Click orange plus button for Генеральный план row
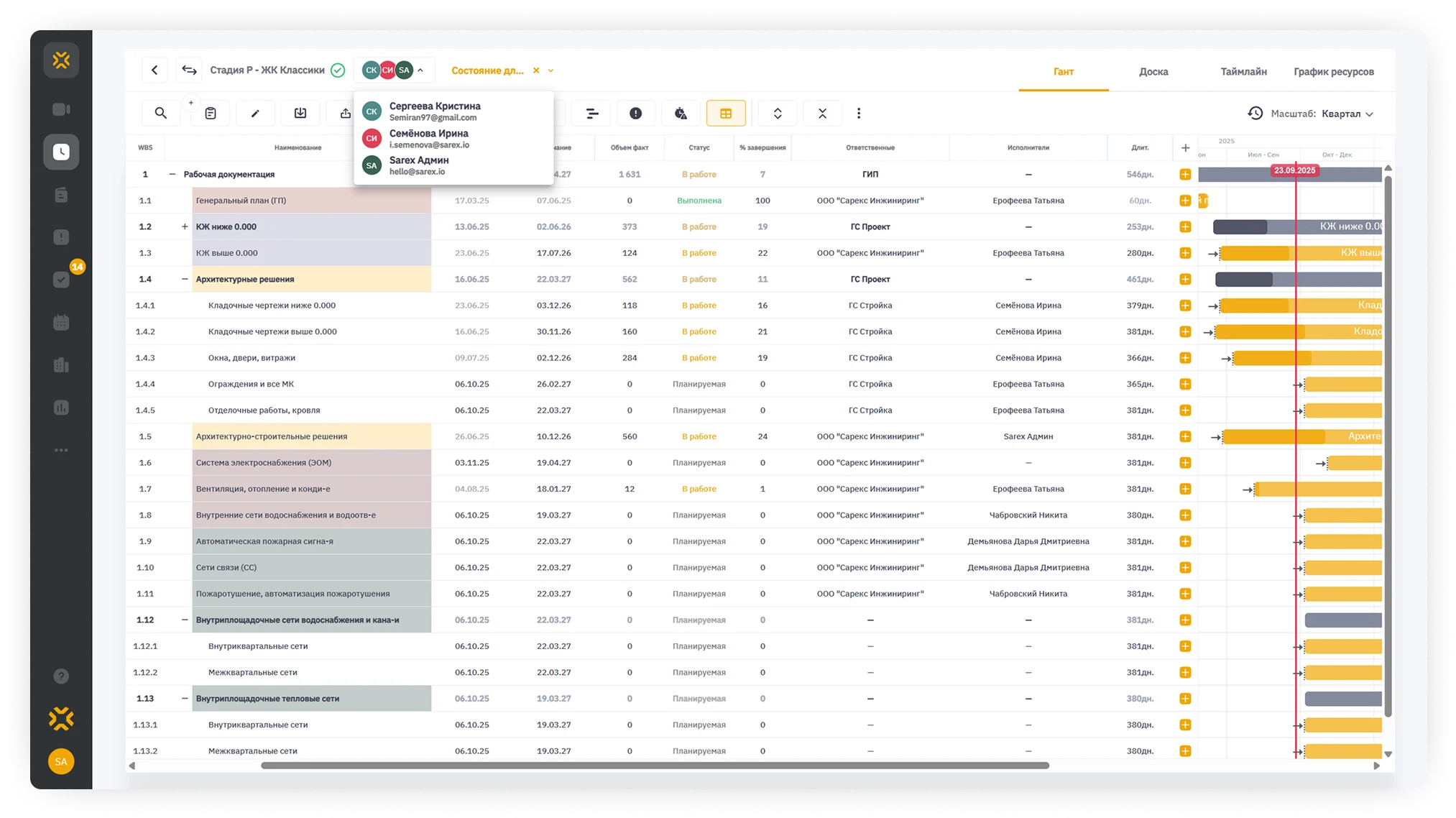 click(x=1185, y=201)
